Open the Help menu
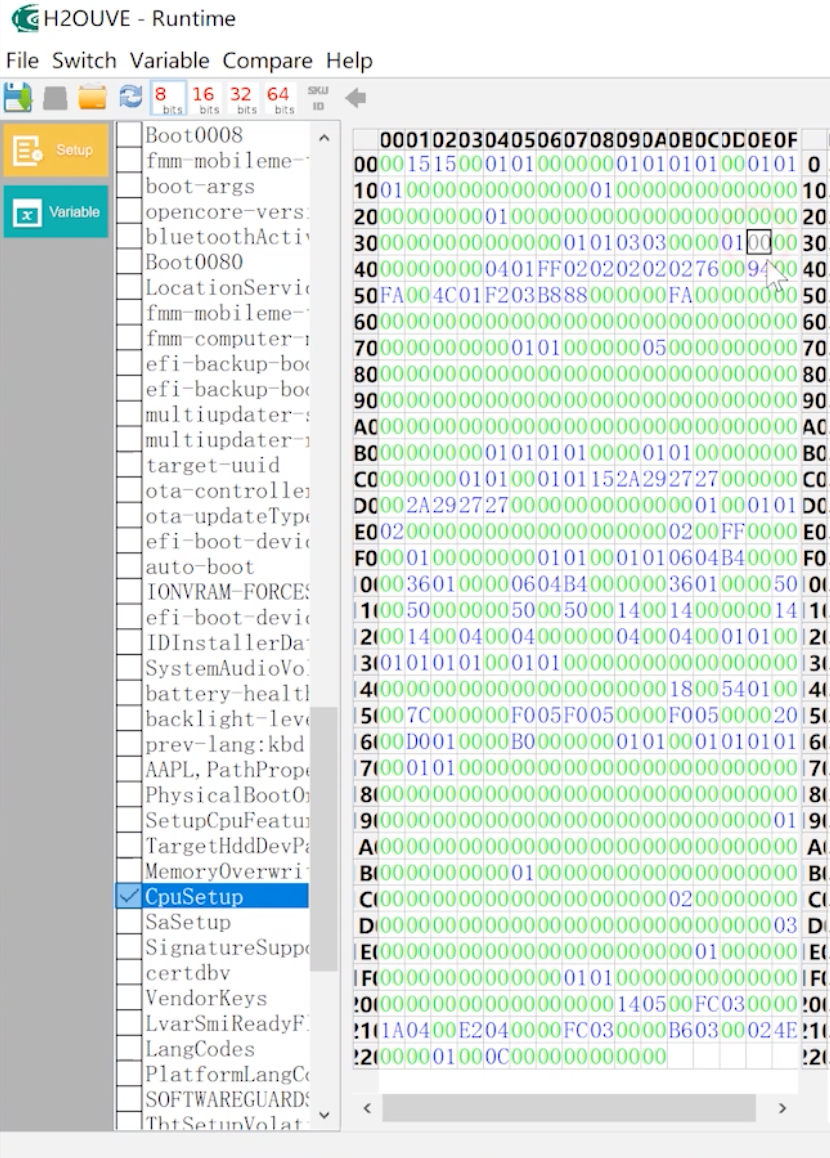This screenshot has width=830, height=1158. tap(349, 61)
